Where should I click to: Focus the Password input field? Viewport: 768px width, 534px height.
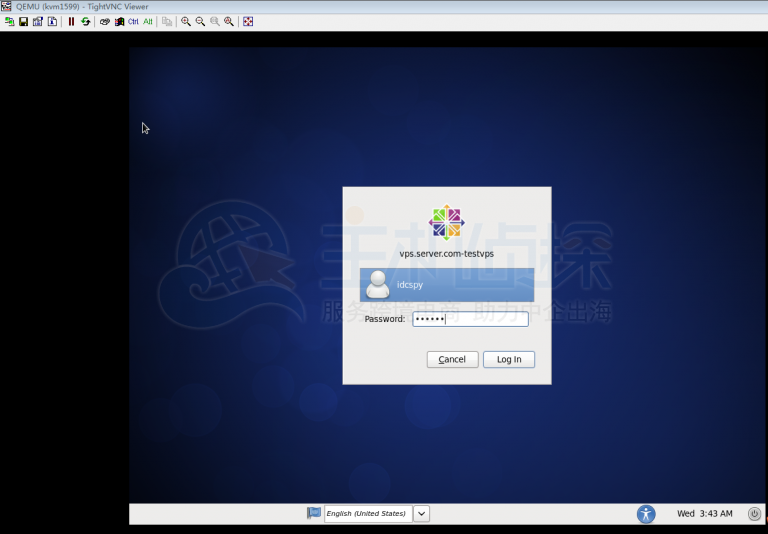pyautogui.click(x=470, y=319)
